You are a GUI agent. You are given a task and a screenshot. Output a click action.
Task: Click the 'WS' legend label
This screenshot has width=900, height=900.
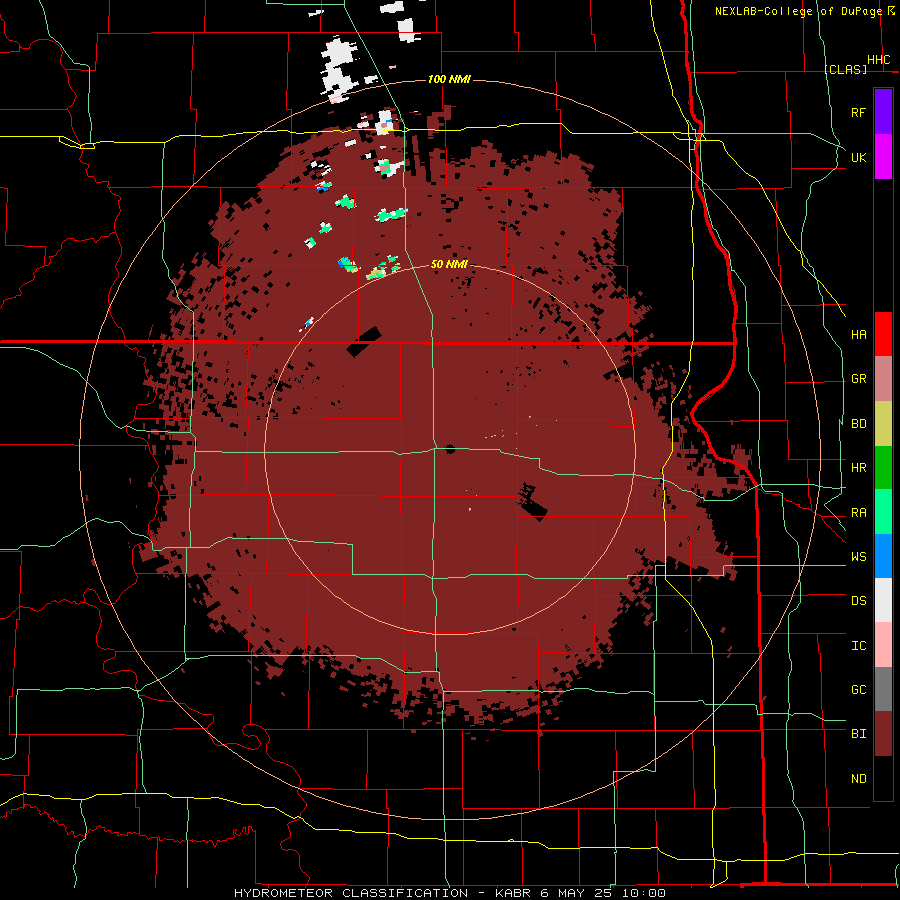coord(858,557)
